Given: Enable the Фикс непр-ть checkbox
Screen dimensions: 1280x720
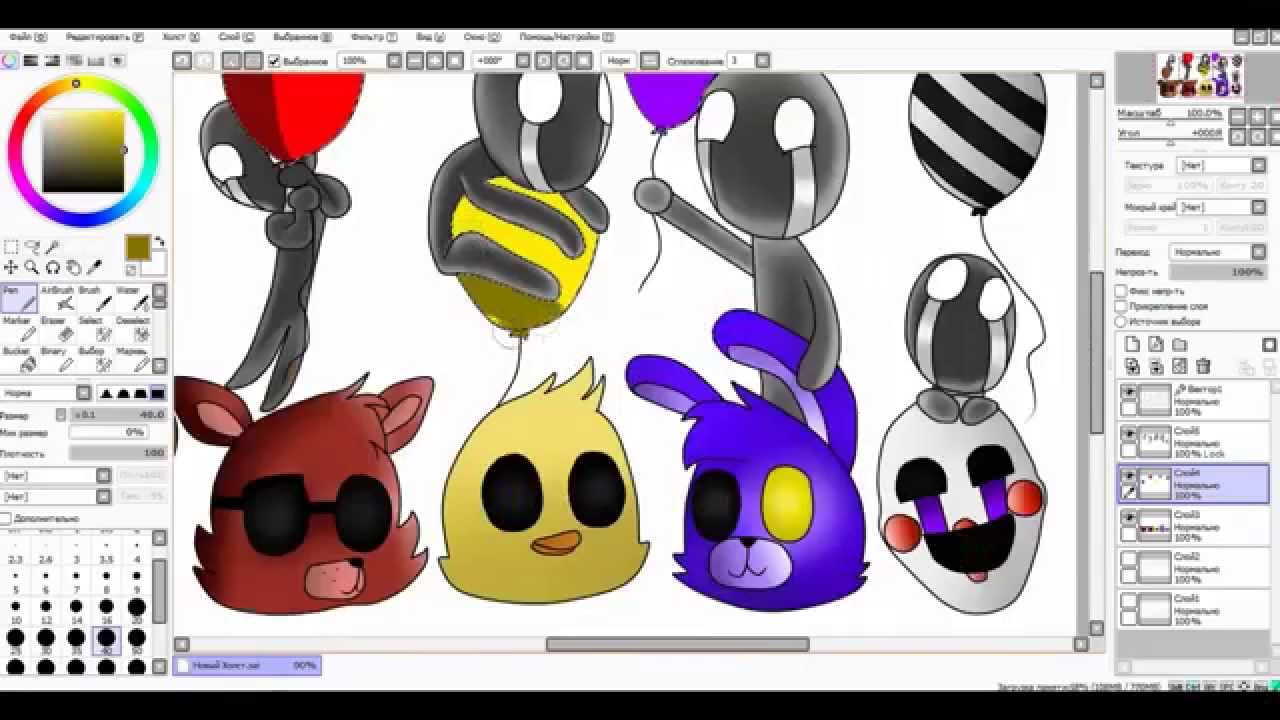Looking at the screenshot, I should (x=1122, y=291).
